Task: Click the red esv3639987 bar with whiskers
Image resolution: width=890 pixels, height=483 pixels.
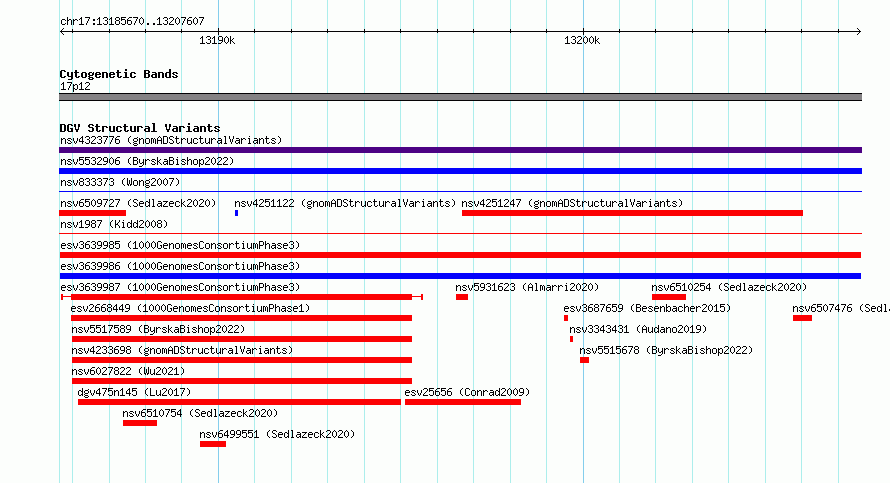Action: (242, 297)
